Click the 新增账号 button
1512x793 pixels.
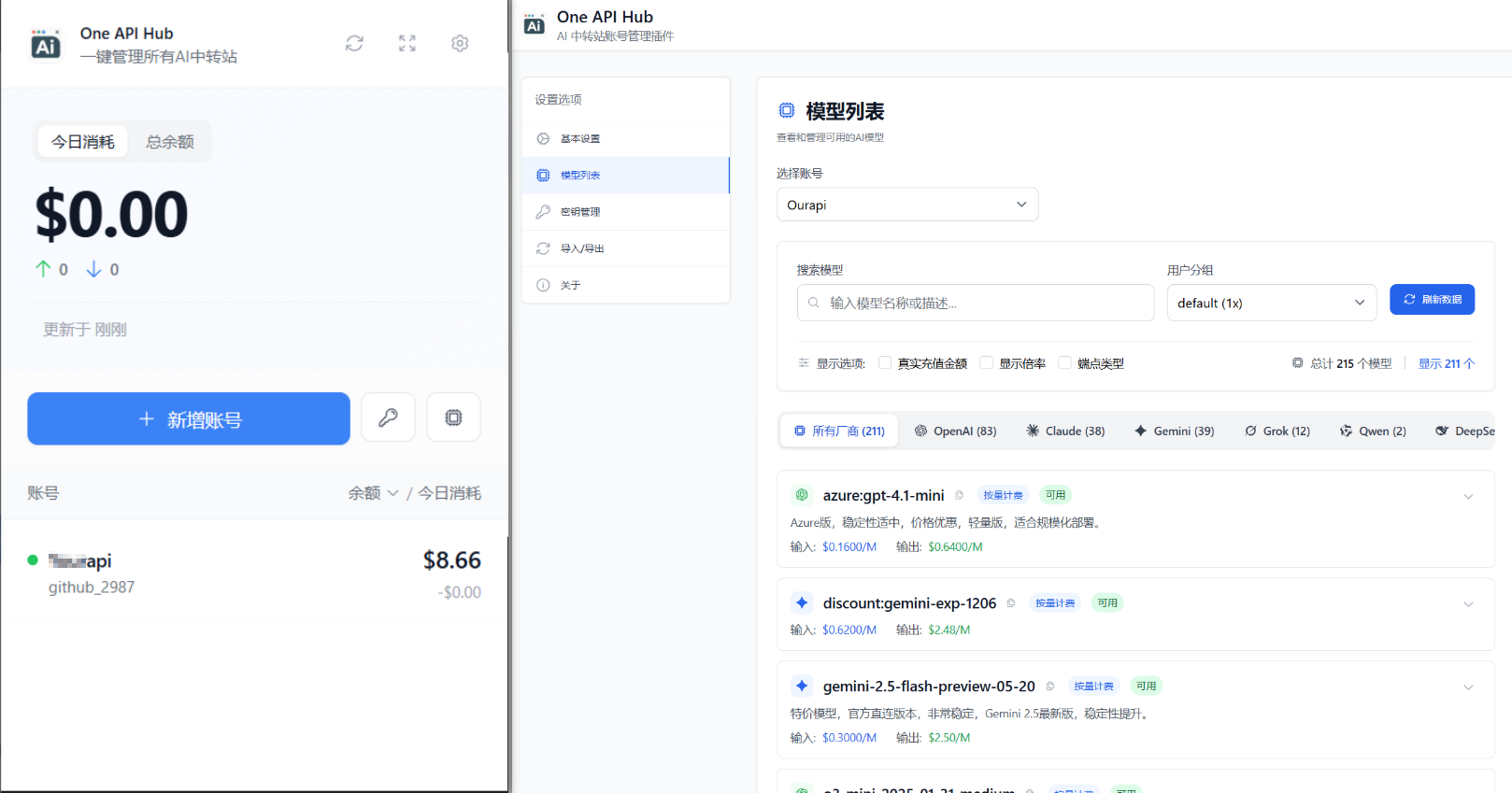pyautogui.click(x=189, y=418)
